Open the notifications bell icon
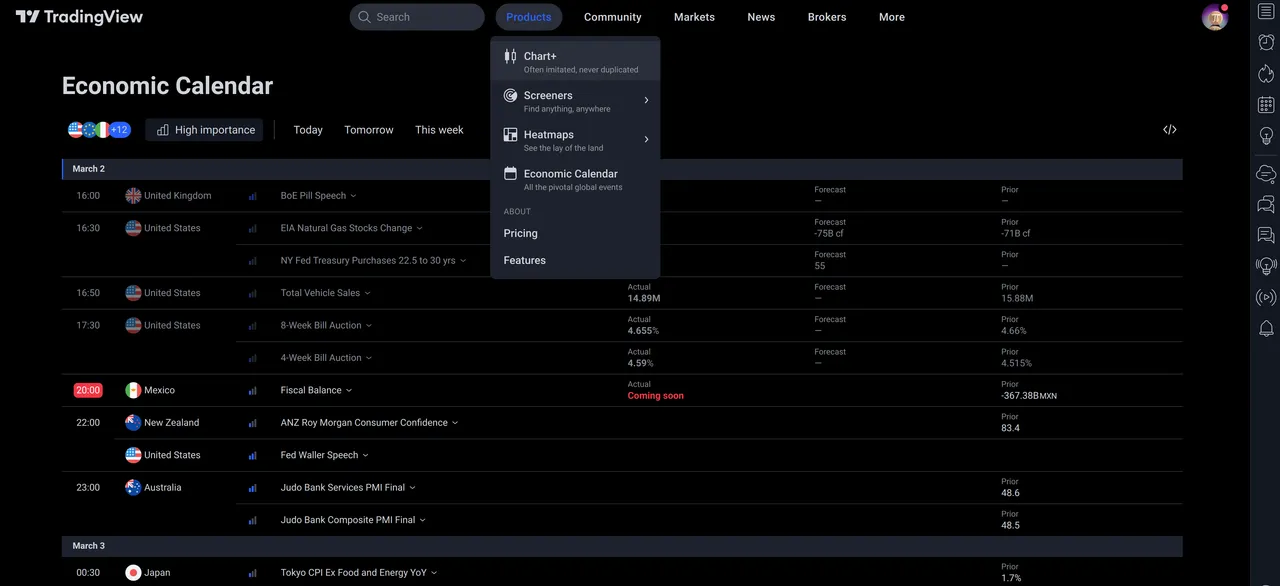 [1266, 328]
